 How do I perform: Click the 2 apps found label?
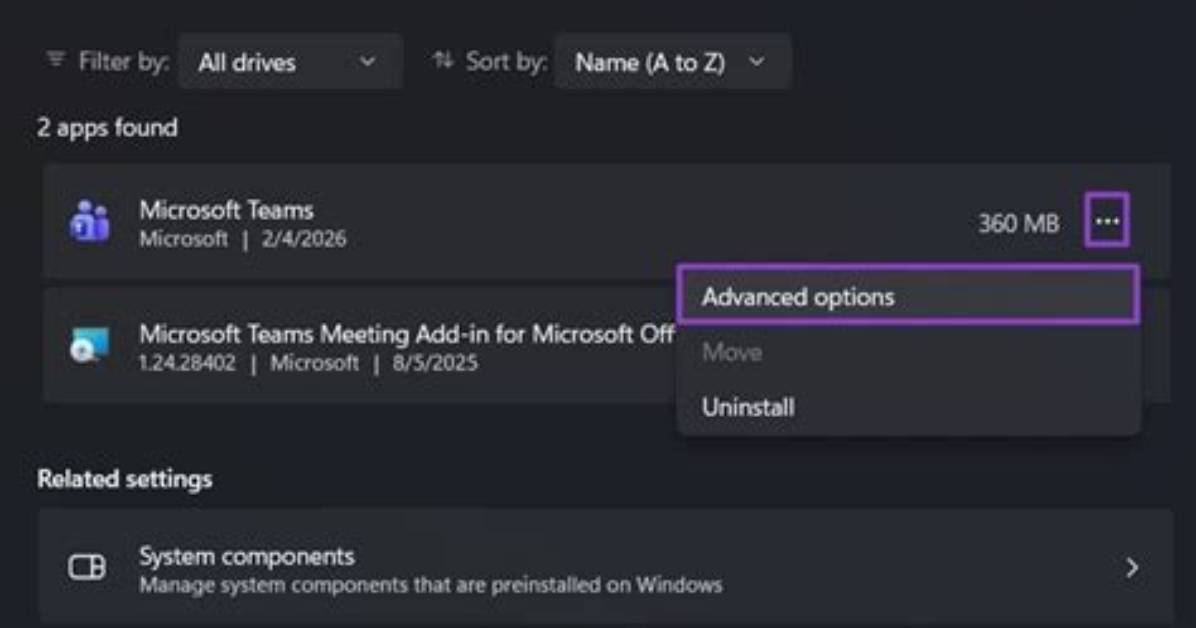[108, 127]
